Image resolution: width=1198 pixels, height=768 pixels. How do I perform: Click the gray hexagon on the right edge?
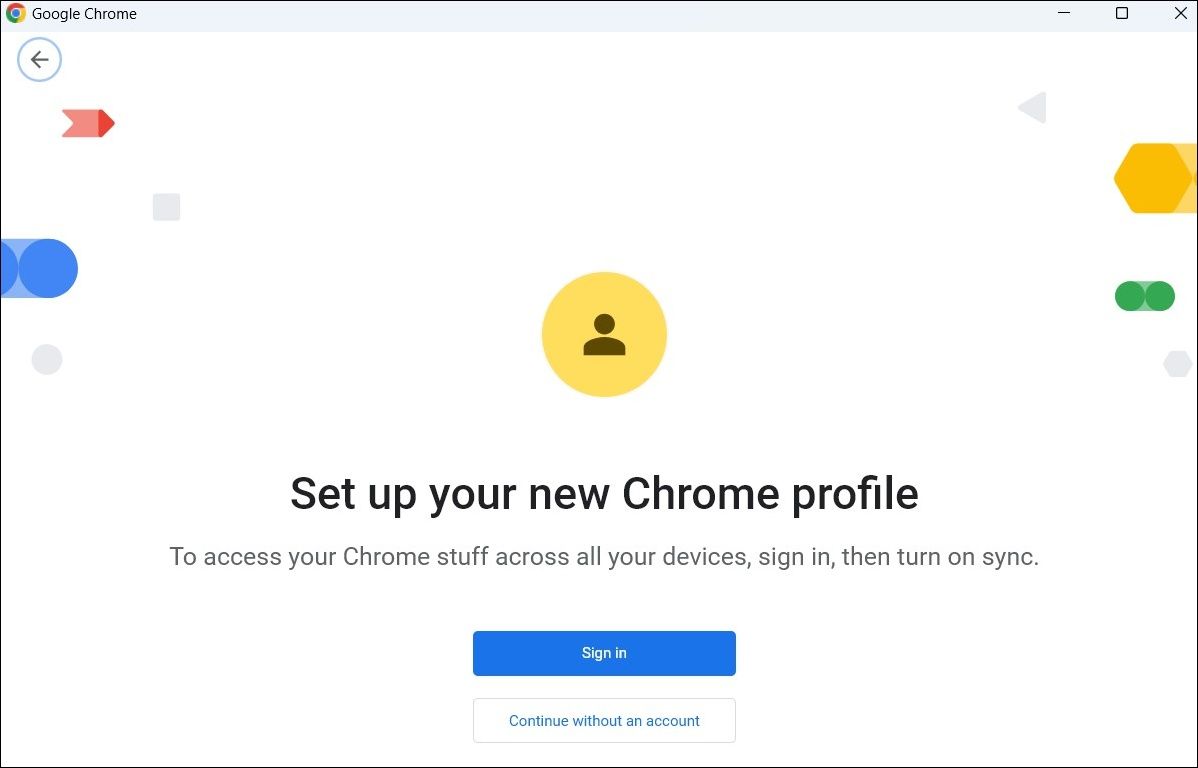(x=1177, y=363)
